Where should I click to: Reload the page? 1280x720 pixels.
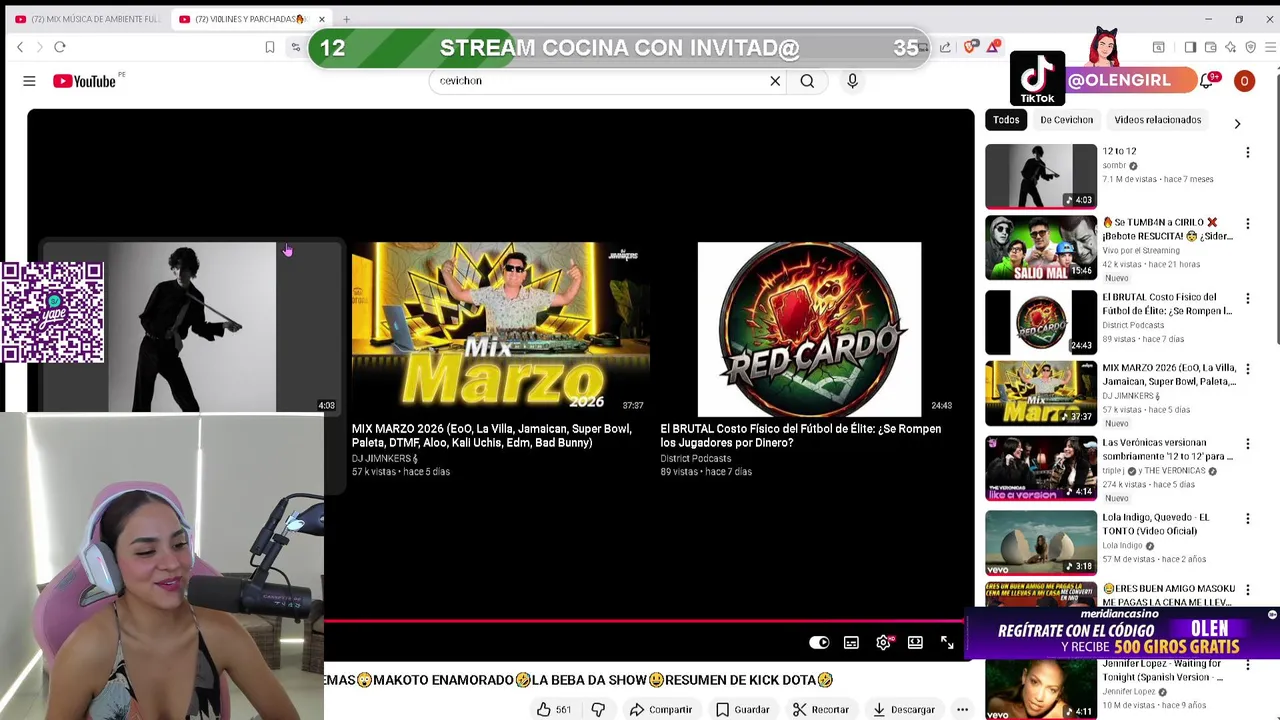coord(60,47)
